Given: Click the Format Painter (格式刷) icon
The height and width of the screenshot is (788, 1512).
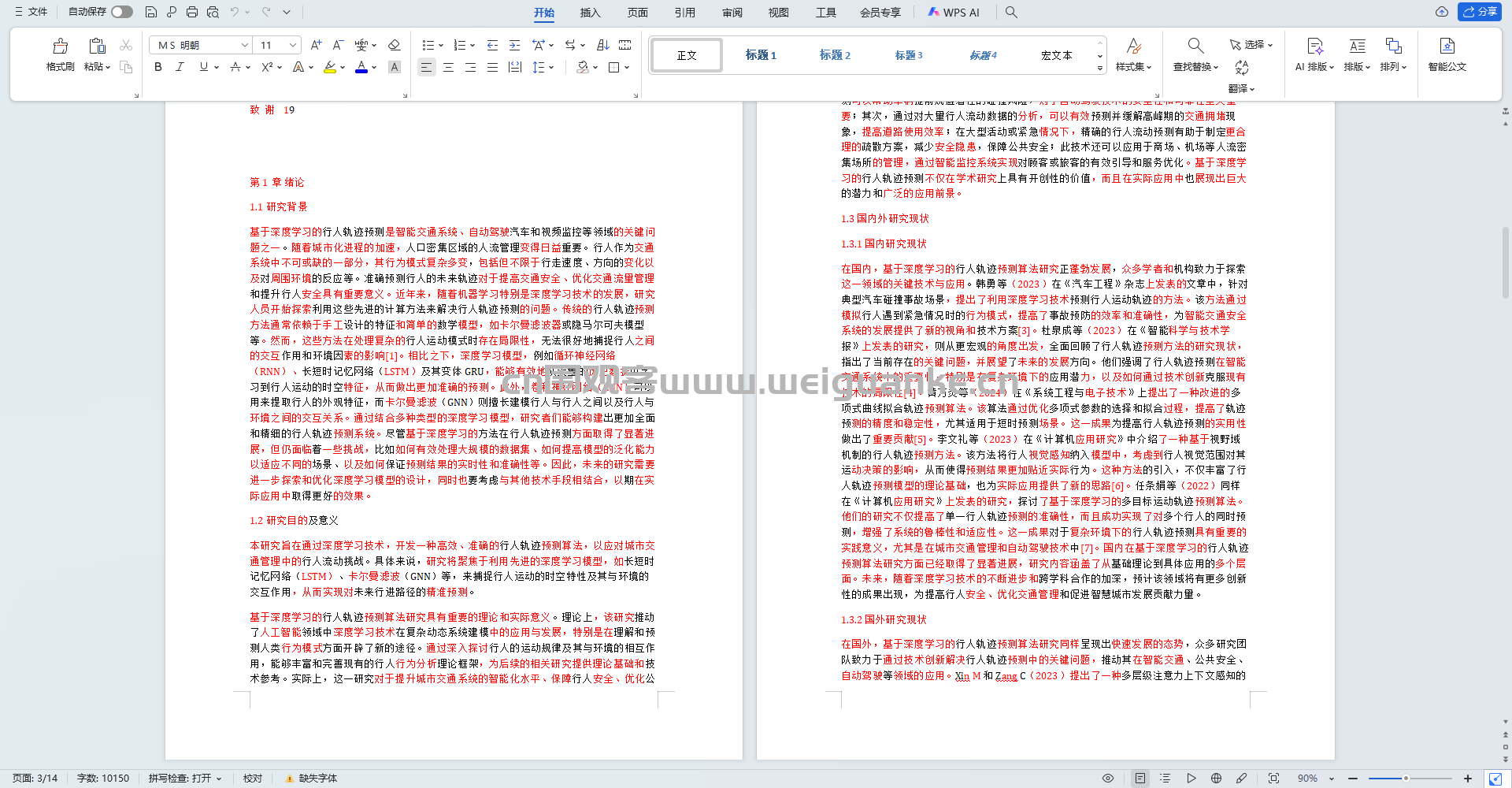Looking at the screenshot, I should [60, 47].
